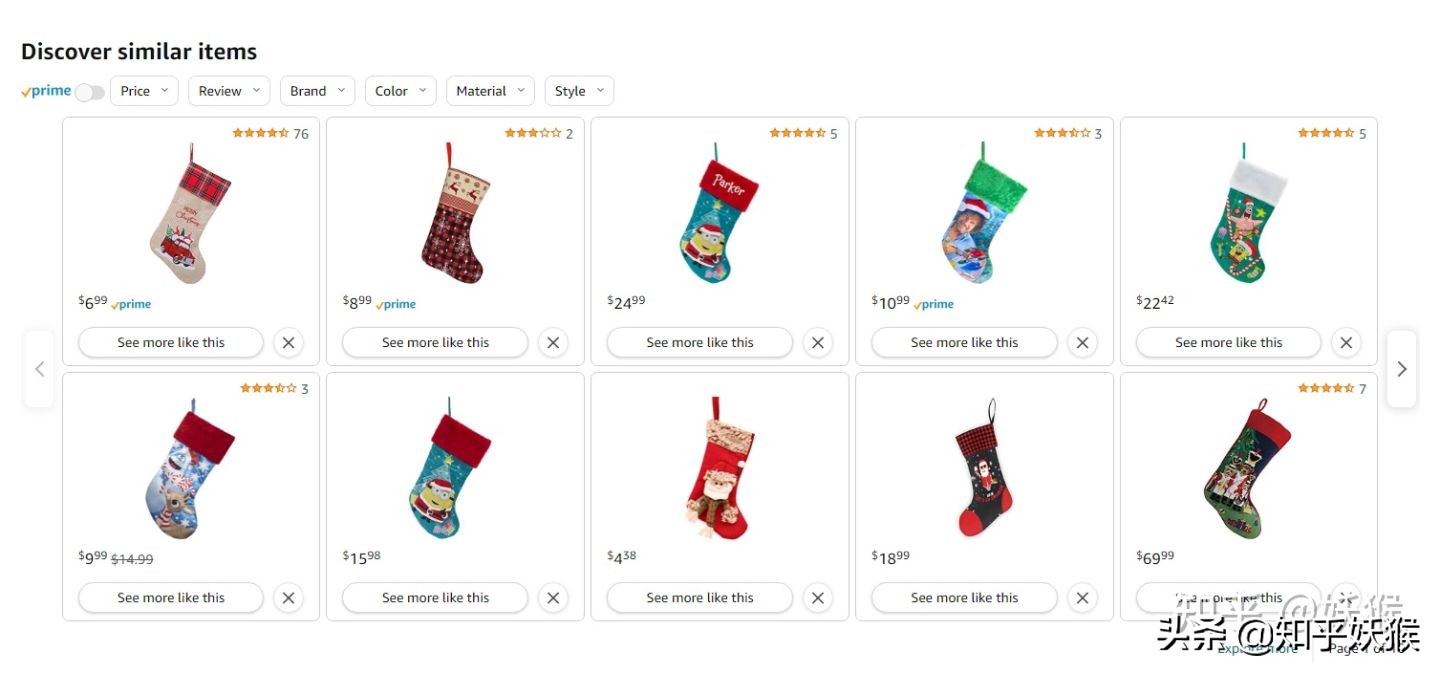Dismiss the $10.99 green-cuff stocking item
Viewport: 1440px width, 673px height.
[x=1082, y=342]
